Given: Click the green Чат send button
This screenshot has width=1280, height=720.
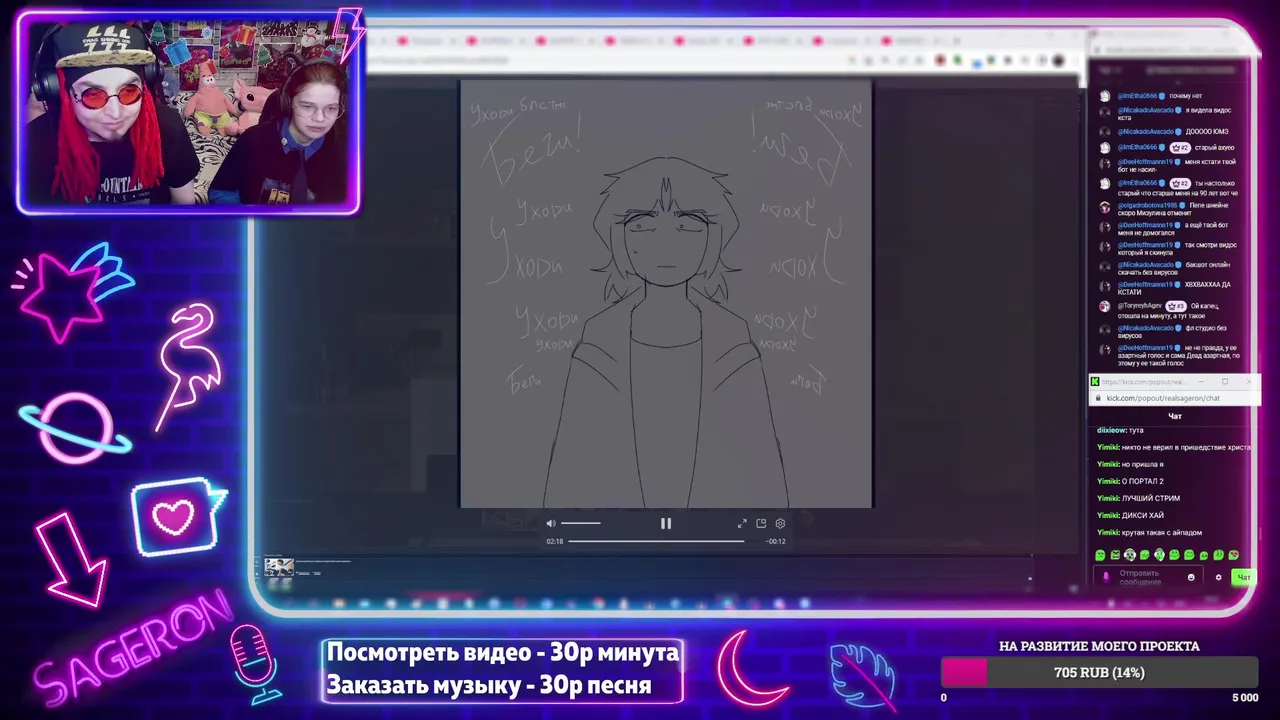Looking at the screenshot, I should tap(1244, 577).
